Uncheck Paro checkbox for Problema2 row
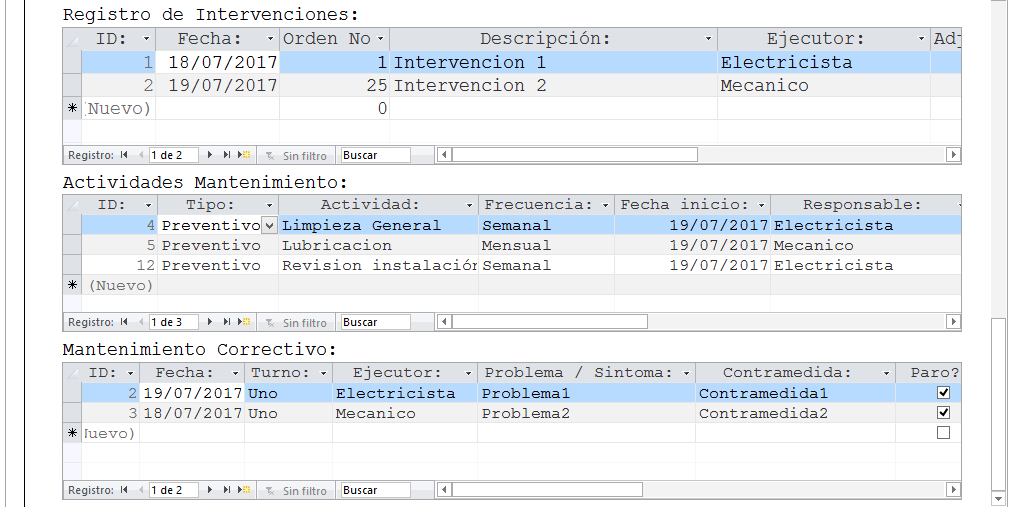 943,413
